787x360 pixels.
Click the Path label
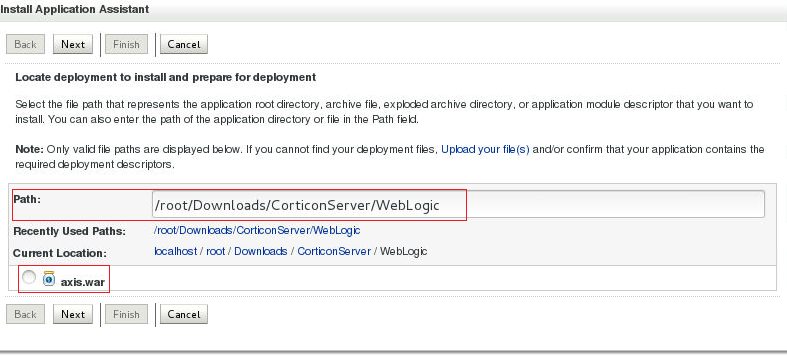coord(27,199)
